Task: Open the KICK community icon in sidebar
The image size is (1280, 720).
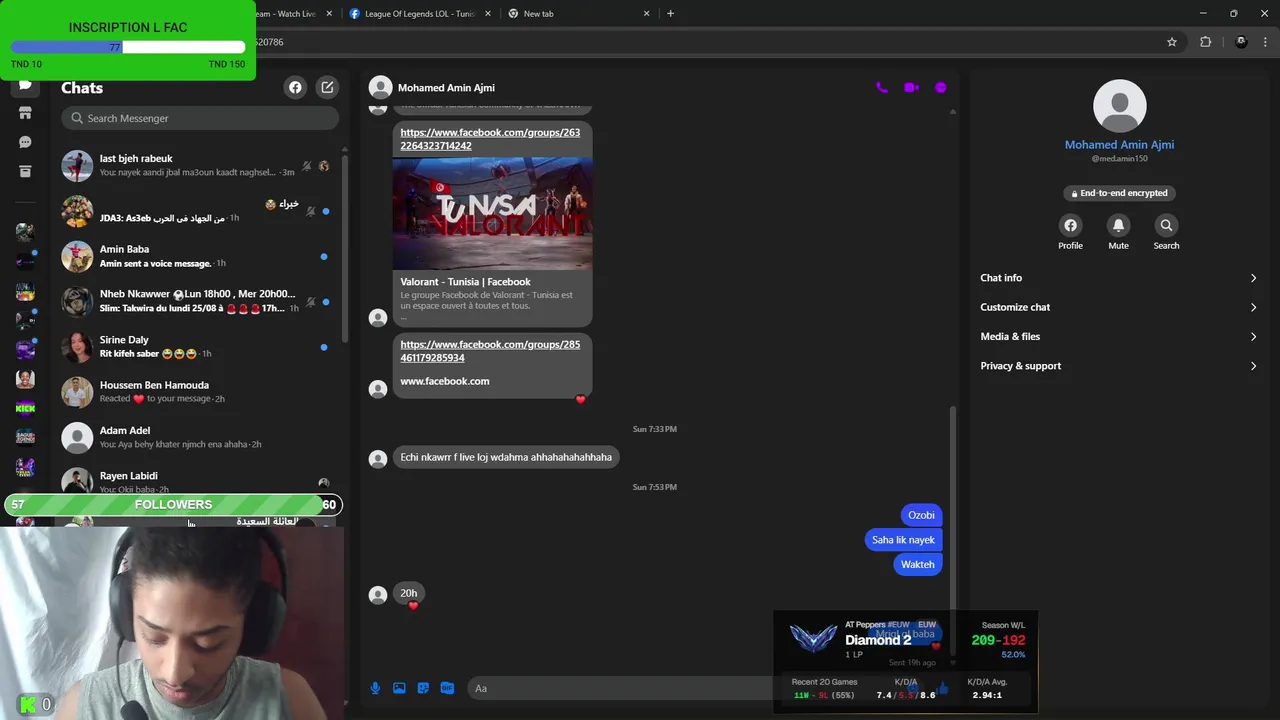Action: (25, 407)
